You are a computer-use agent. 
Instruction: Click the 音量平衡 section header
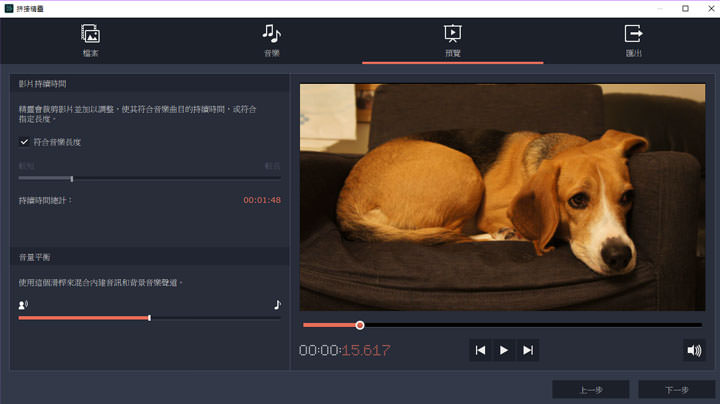pyautogui.click(x=150, y=257)
